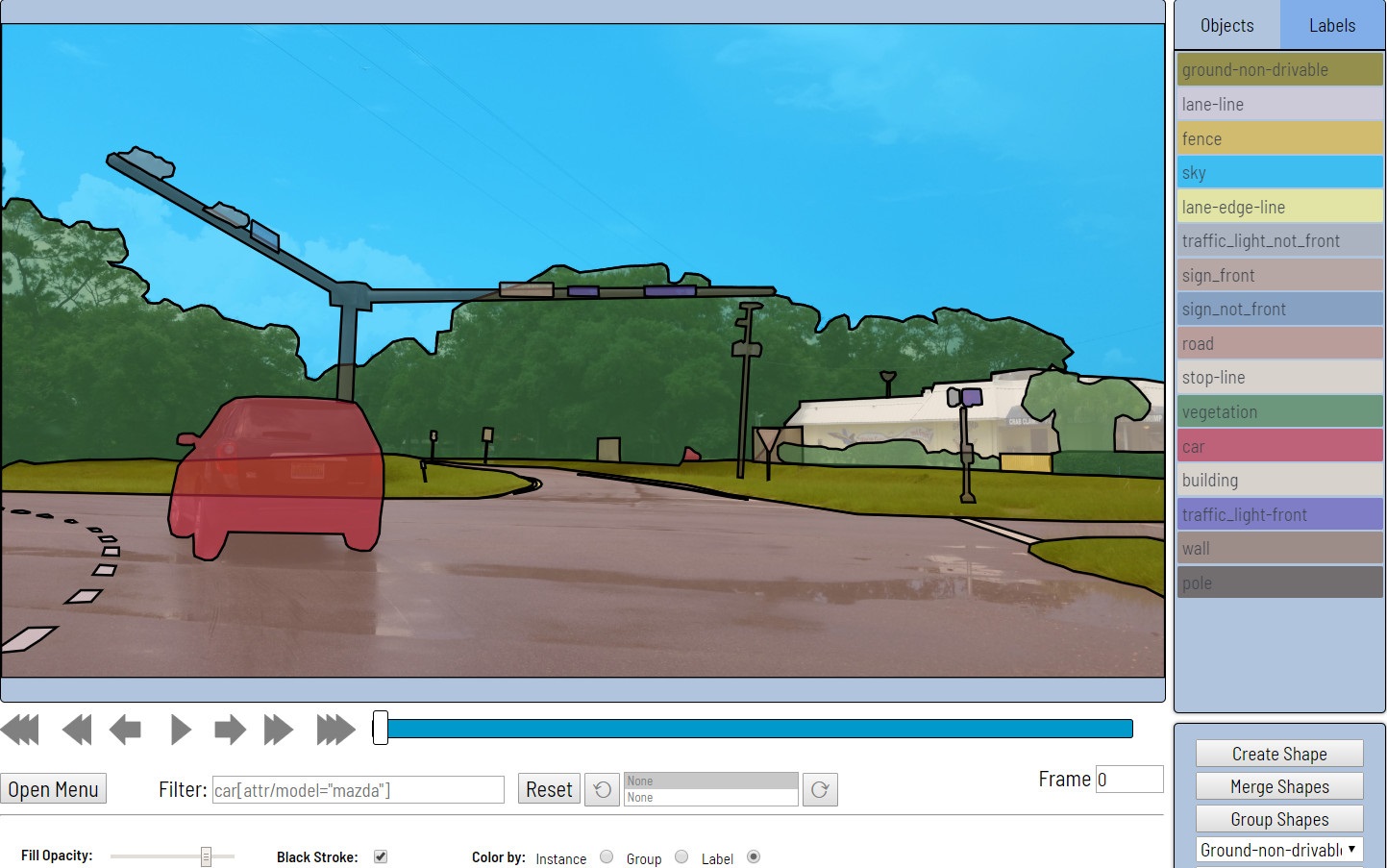Click the Fill Opacity slider handle
Screen dimensions: 1387x868
tap(207, 856)
